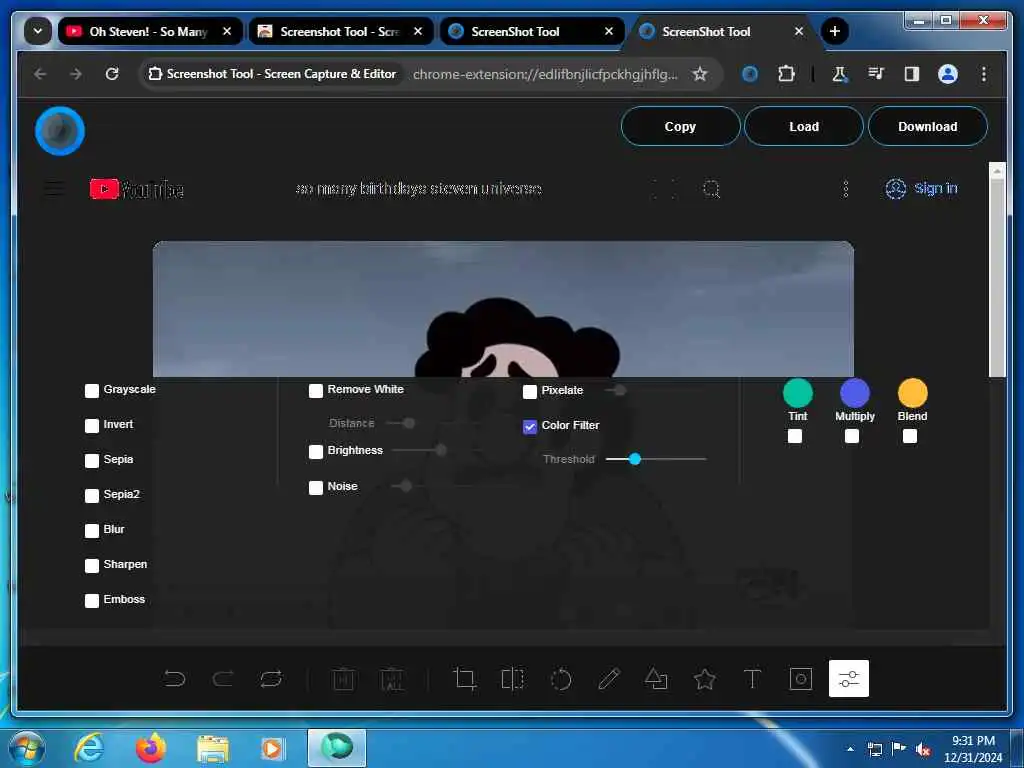Screen dimensions: 1024x768
Task: Click the purple Multiply color swatch
Action: pos(854,393)
